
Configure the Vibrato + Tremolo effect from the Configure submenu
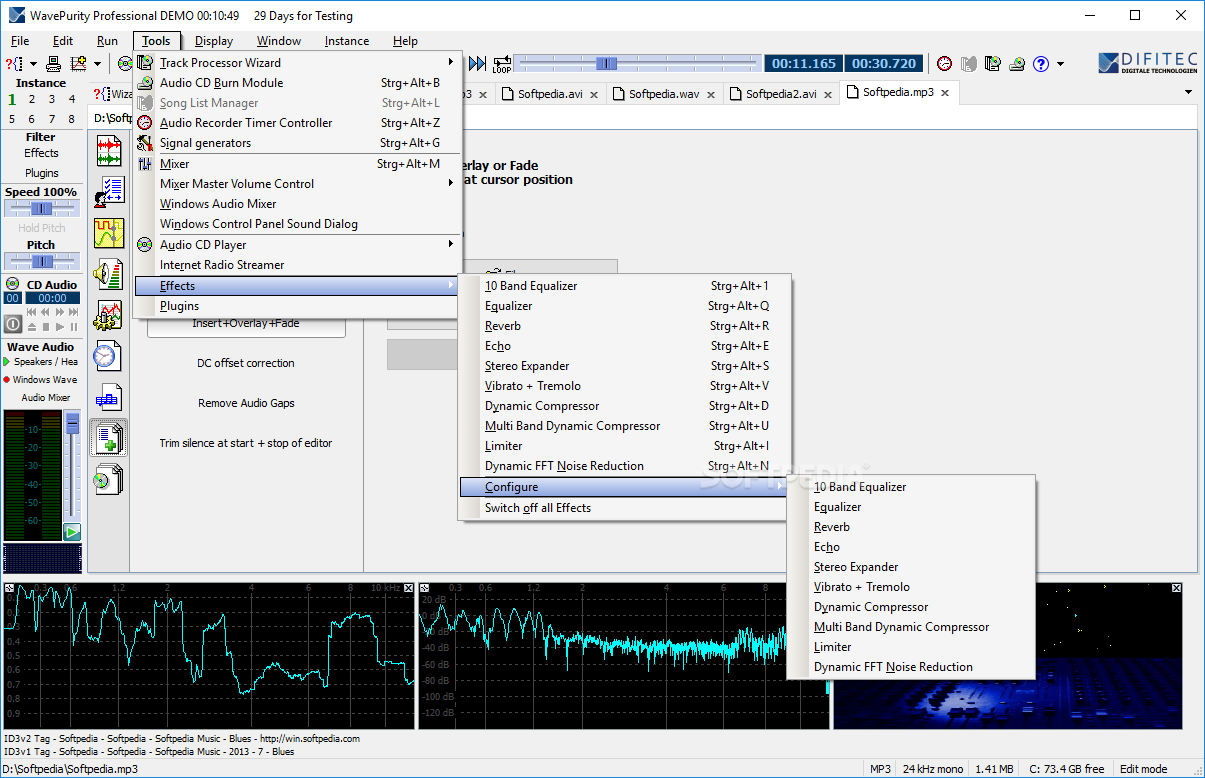point(911,587)
